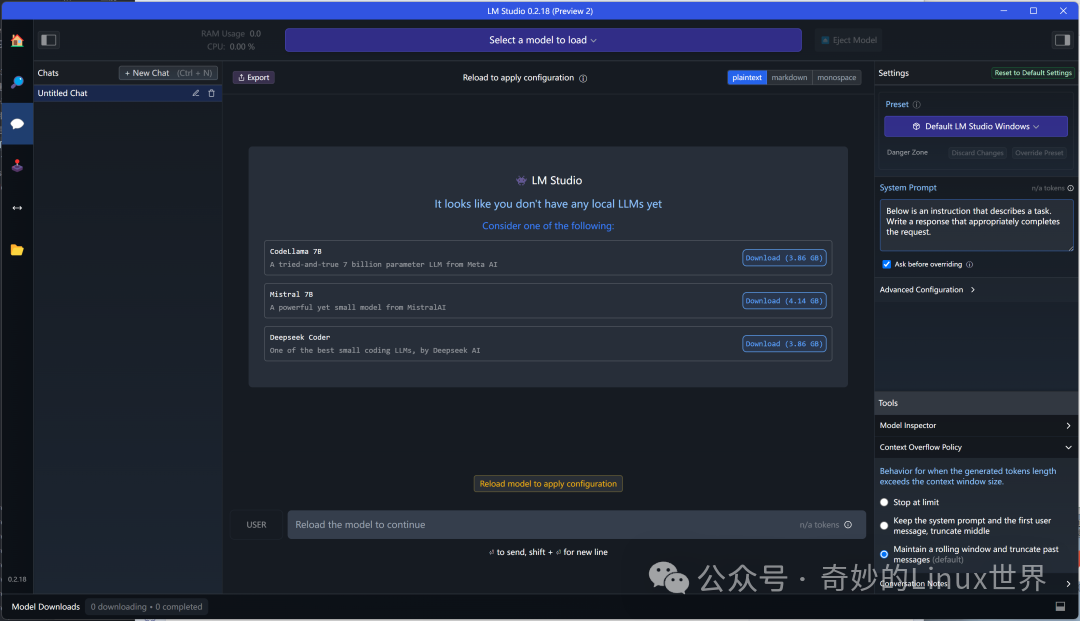This screenshot has width=1080, height=621.
Task: Expand Advanced Configuration
Action: [x=927, y=290]
